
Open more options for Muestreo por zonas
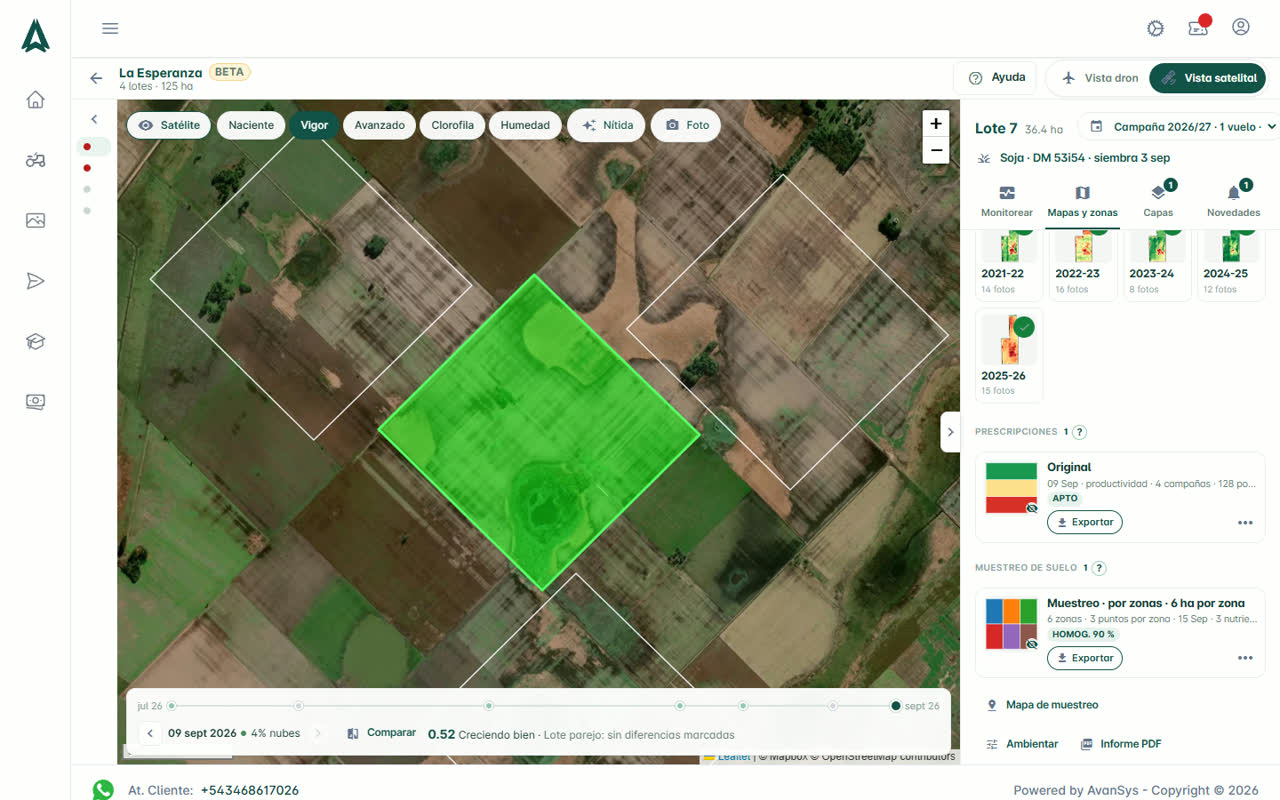(x=1245, y=658)
